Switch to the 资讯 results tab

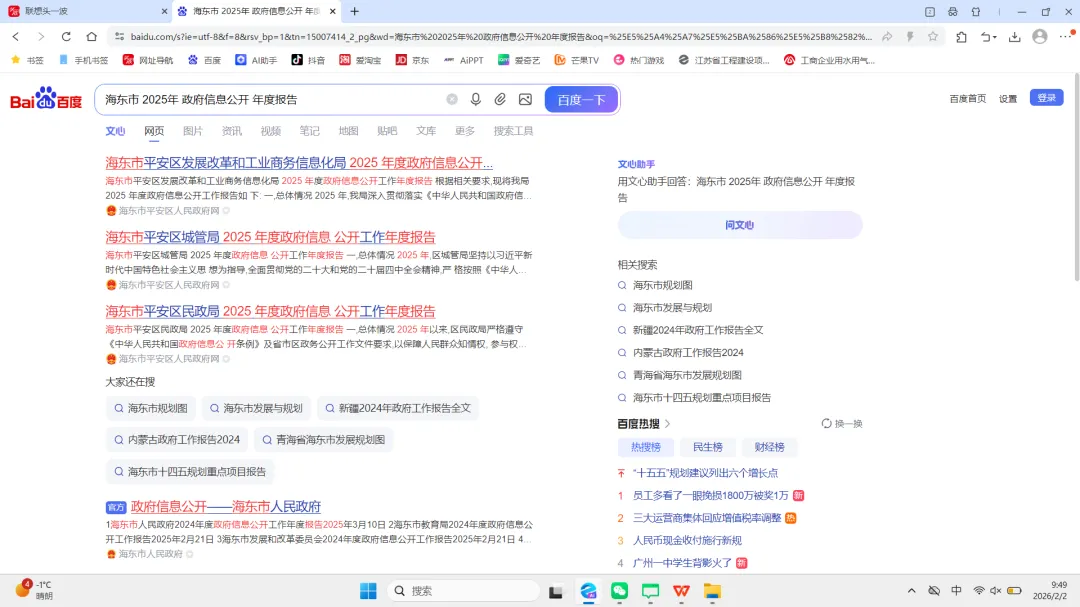[x=231, y=131]
